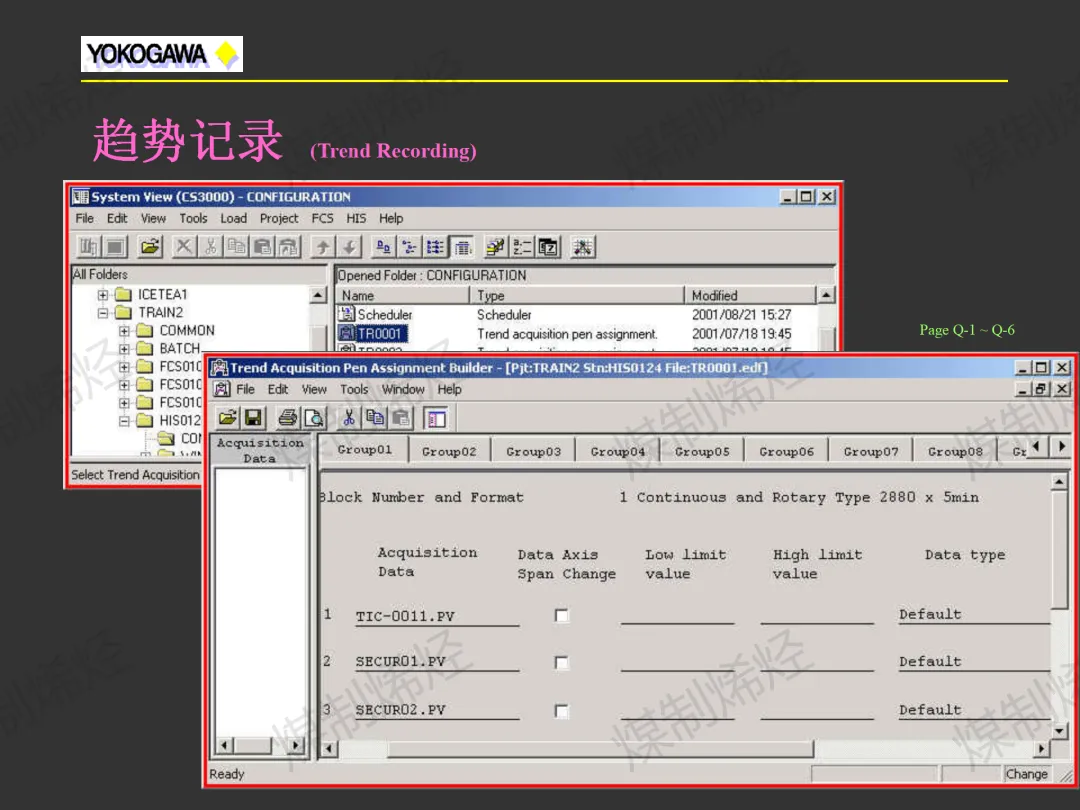The height and width of the screenshot is (810, 1080).
Task: Open File menu in System View
Action: pos(85,218)
